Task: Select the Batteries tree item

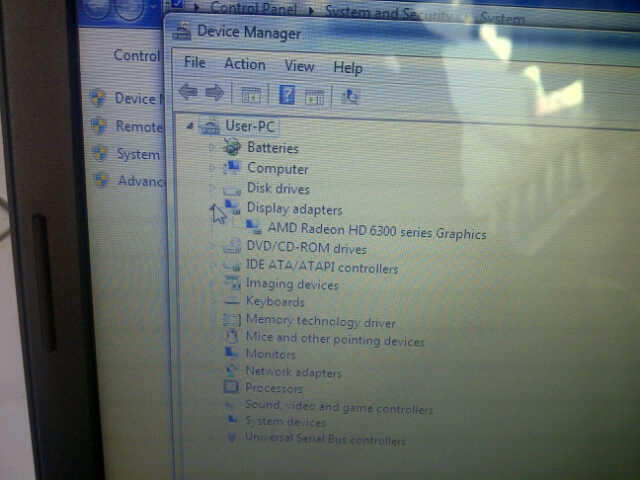Action: (x=273, y=148)
